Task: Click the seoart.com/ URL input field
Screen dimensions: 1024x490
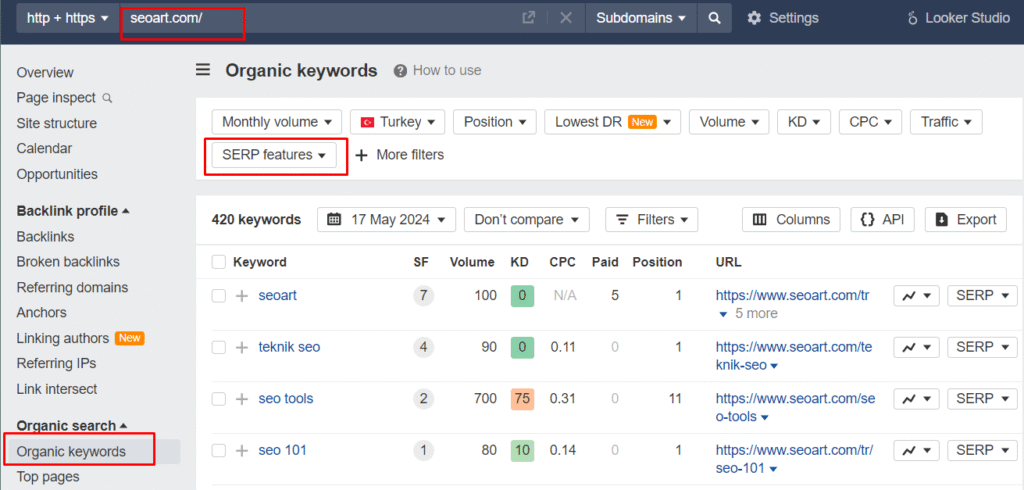Action: tap(320, 18)
